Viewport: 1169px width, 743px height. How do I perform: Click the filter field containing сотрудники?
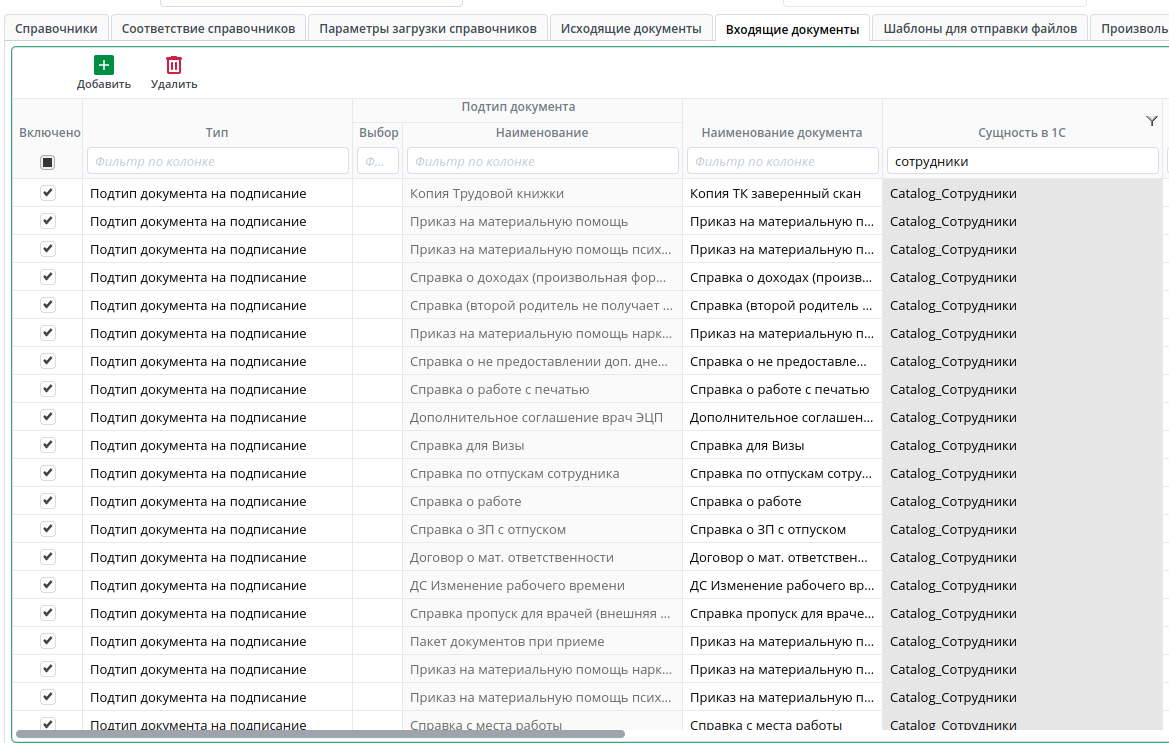point(1022,161)
